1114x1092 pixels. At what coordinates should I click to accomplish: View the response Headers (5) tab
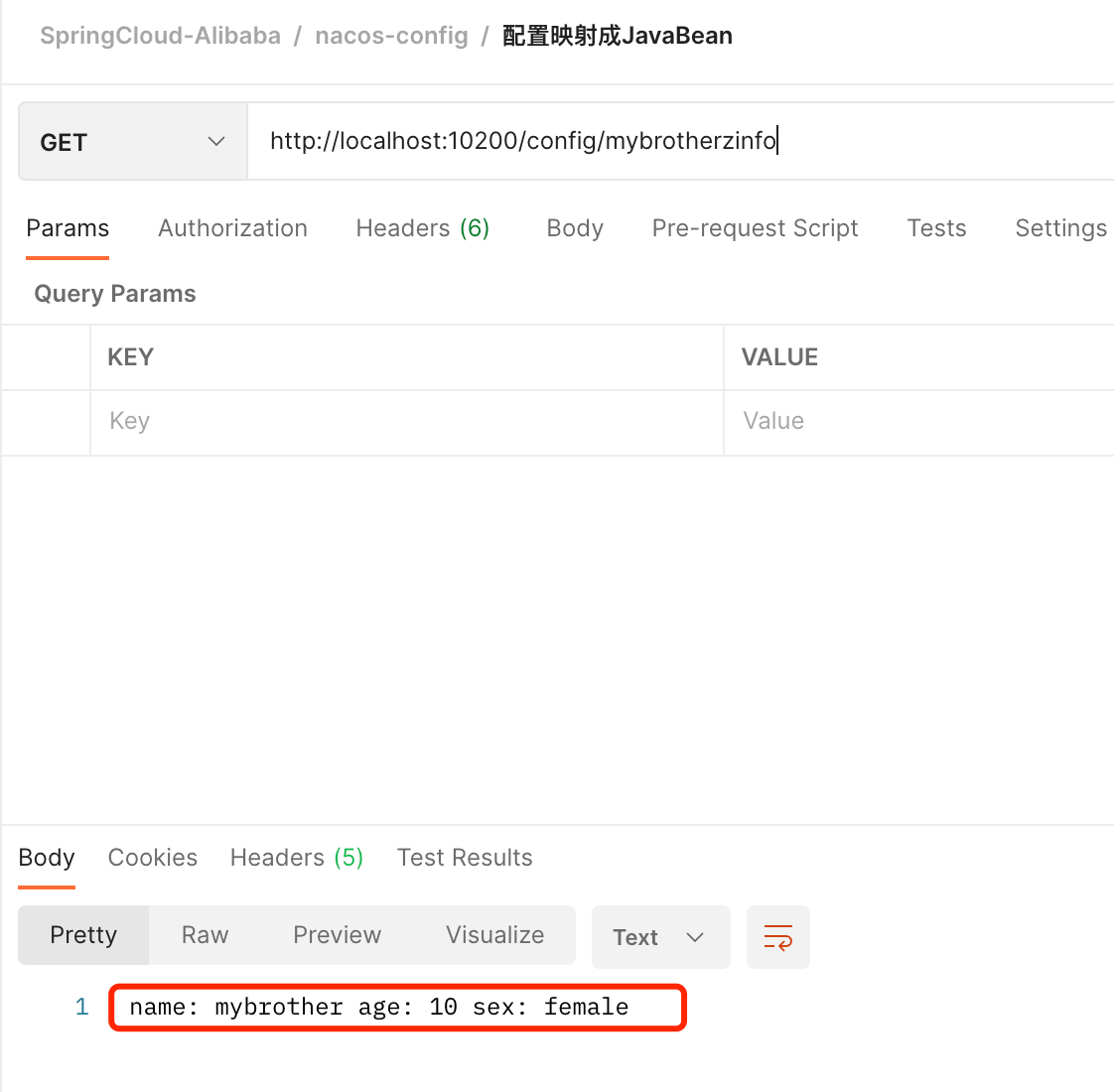pos(296,858)
